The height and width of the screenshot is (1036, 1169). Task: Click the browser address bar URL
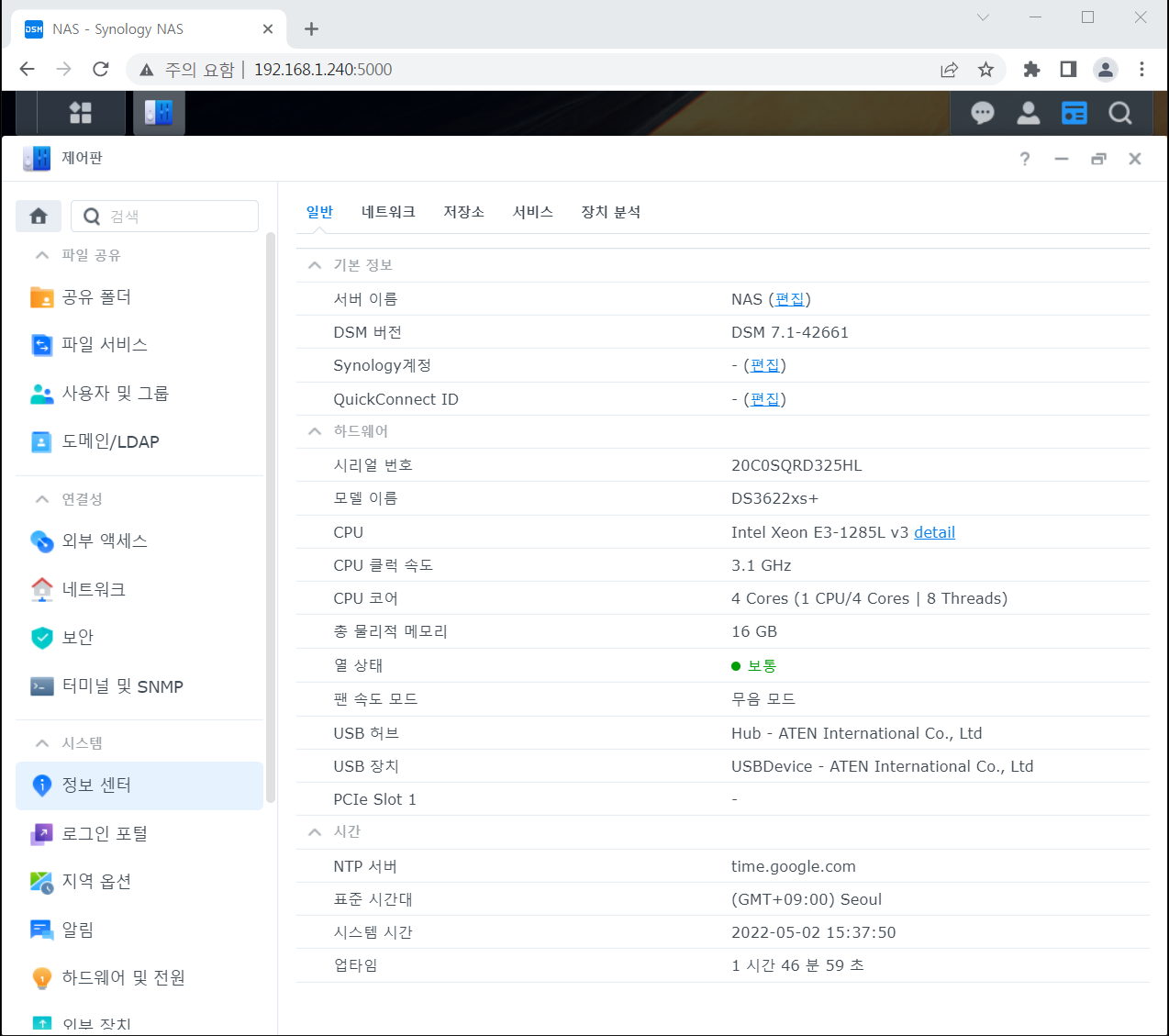coord(323,70)
